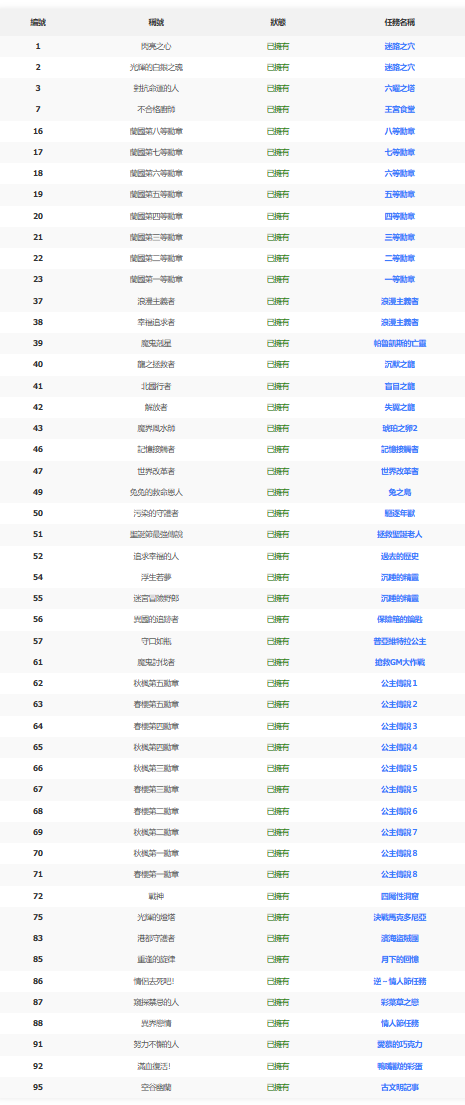Open the 四屬性洞窟 quest link
This screenshot has width=465, height=1105.
(x=399, y=896)
